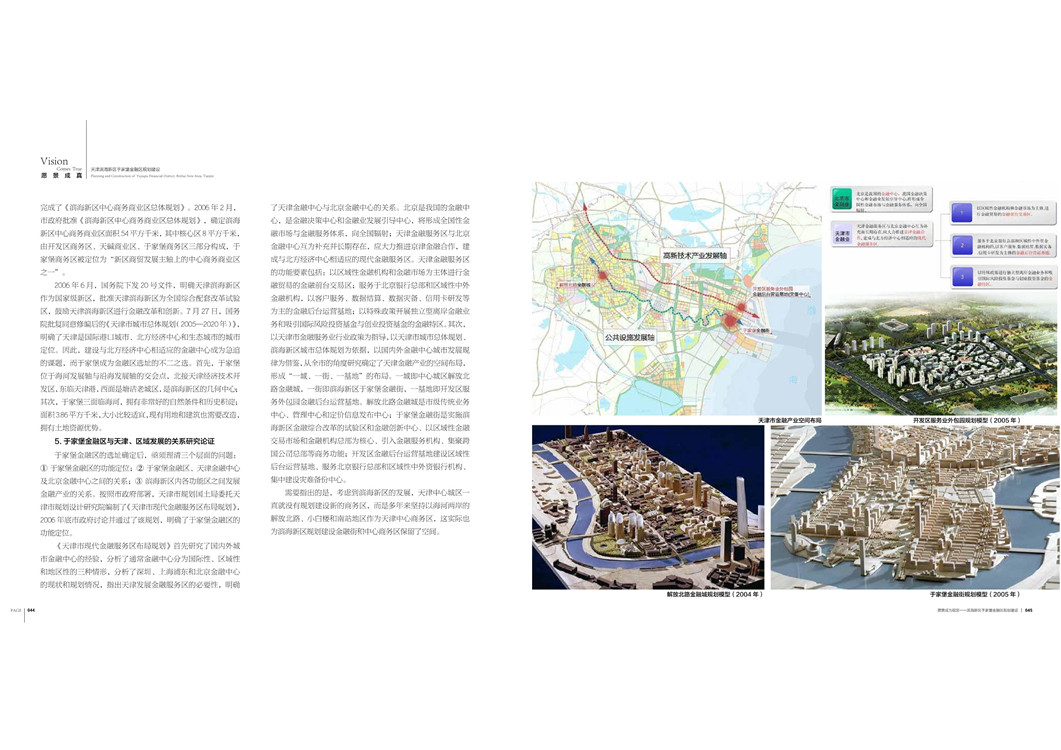Click the 公共设施发展轴 map label
Image resolution: width=1061 pixels, height=750 pixels.
630,339
